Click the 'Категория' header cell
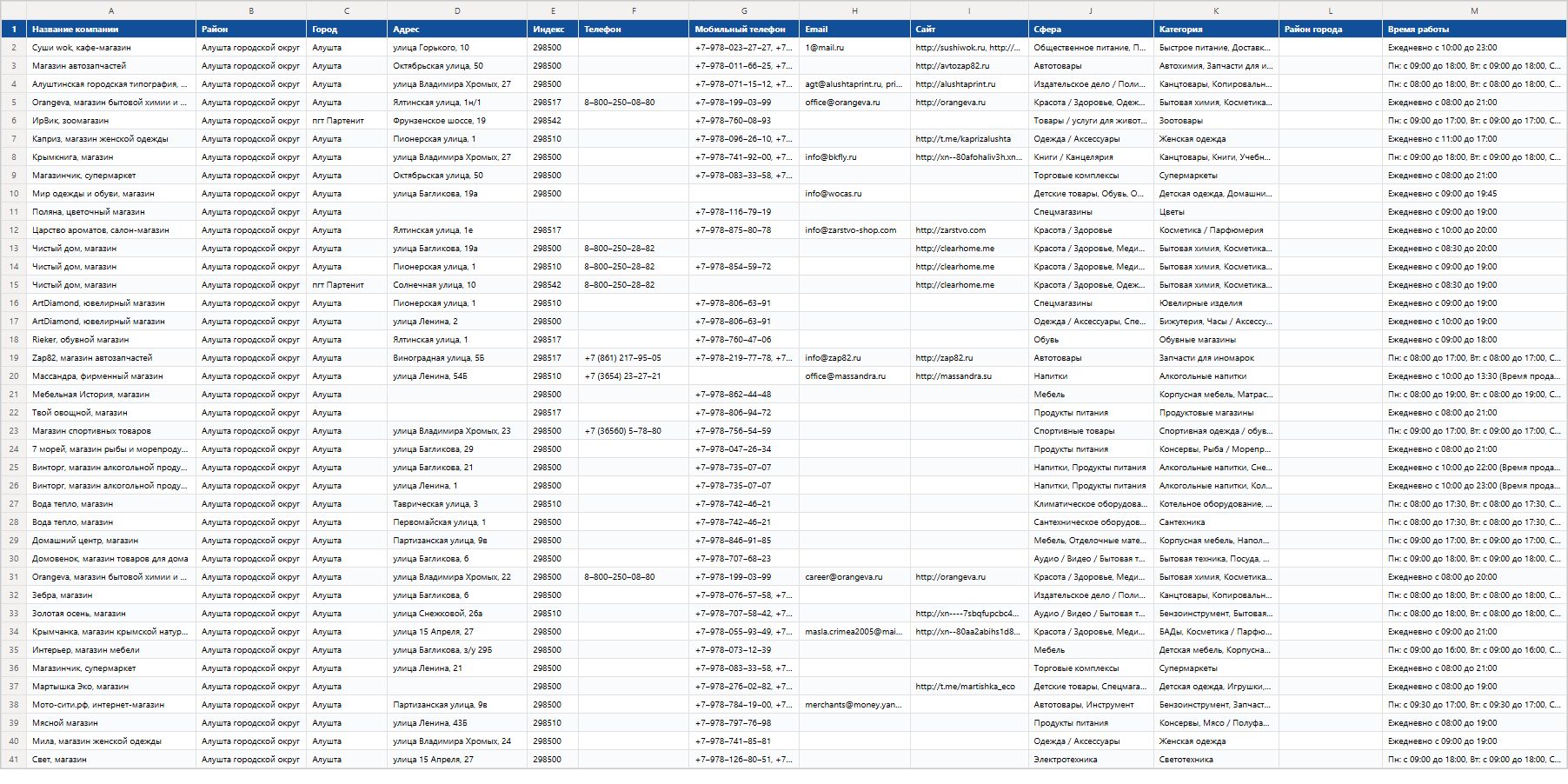Screen dimensions: 1568x784 click(1216, 29)
